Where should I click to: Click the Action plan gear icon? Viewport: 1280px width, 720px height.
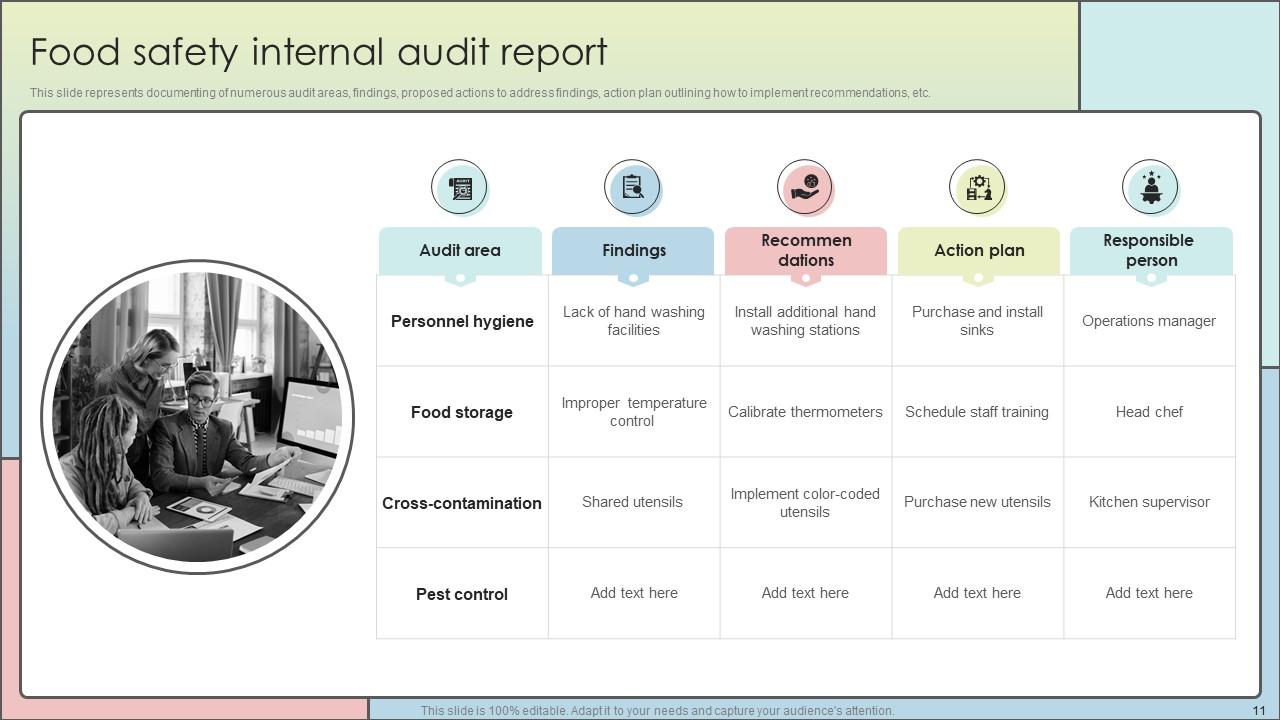pos(977,188)
